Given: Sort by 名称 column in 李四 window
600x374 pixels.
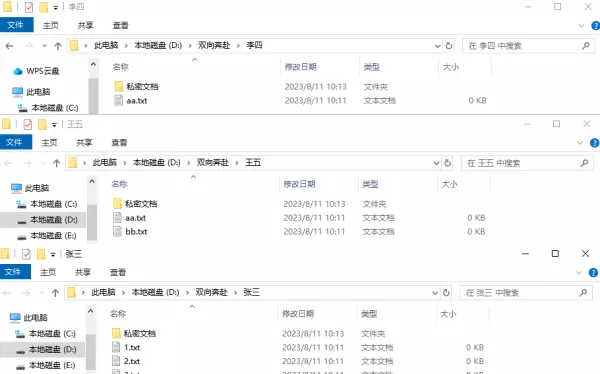Looking at the screenshot, I should point(121,67).
